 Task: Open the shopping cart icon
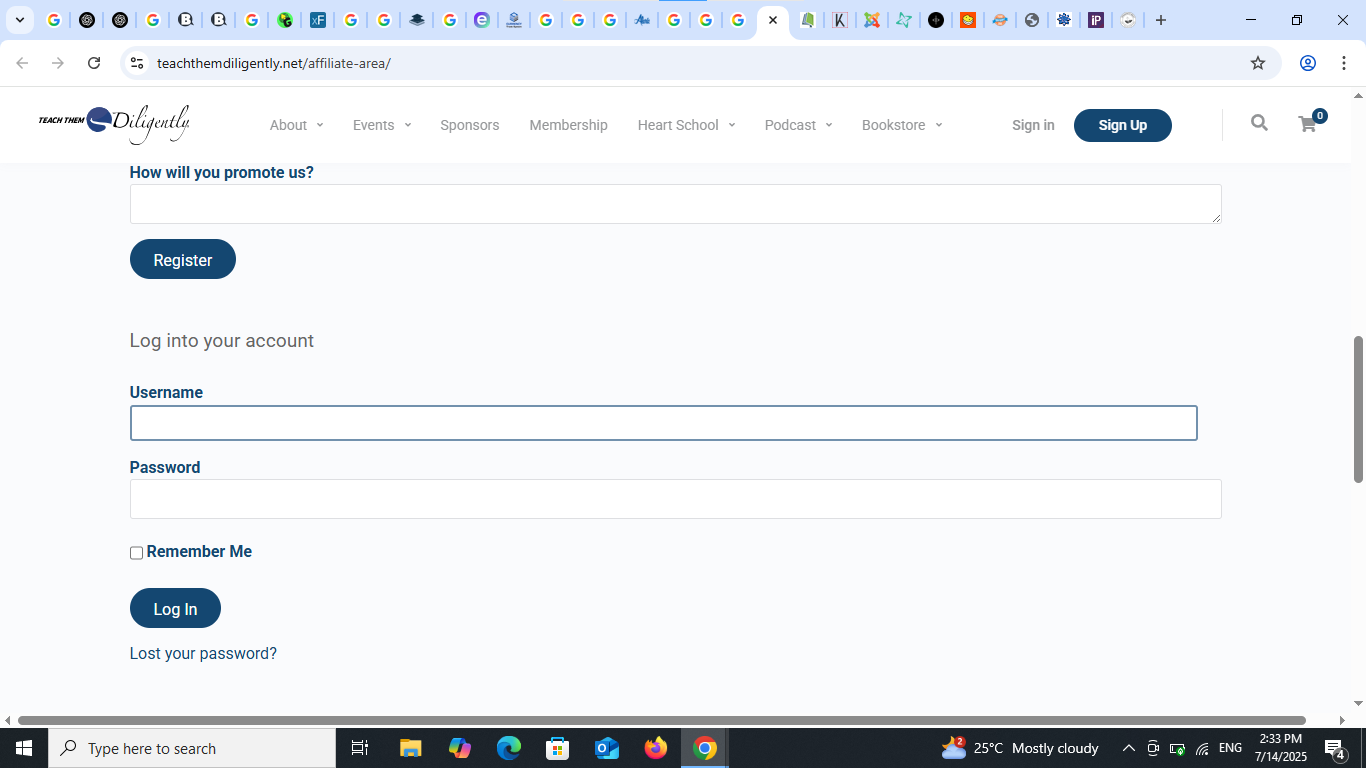(x=1307, y=124)
